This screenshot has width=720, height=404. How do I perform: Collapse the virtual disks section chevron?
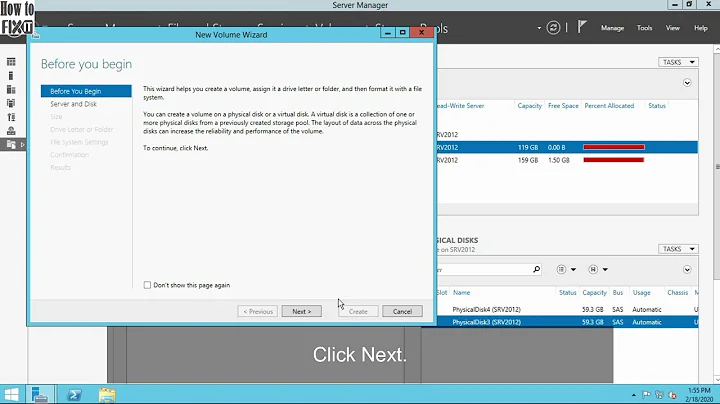[687, 83]
